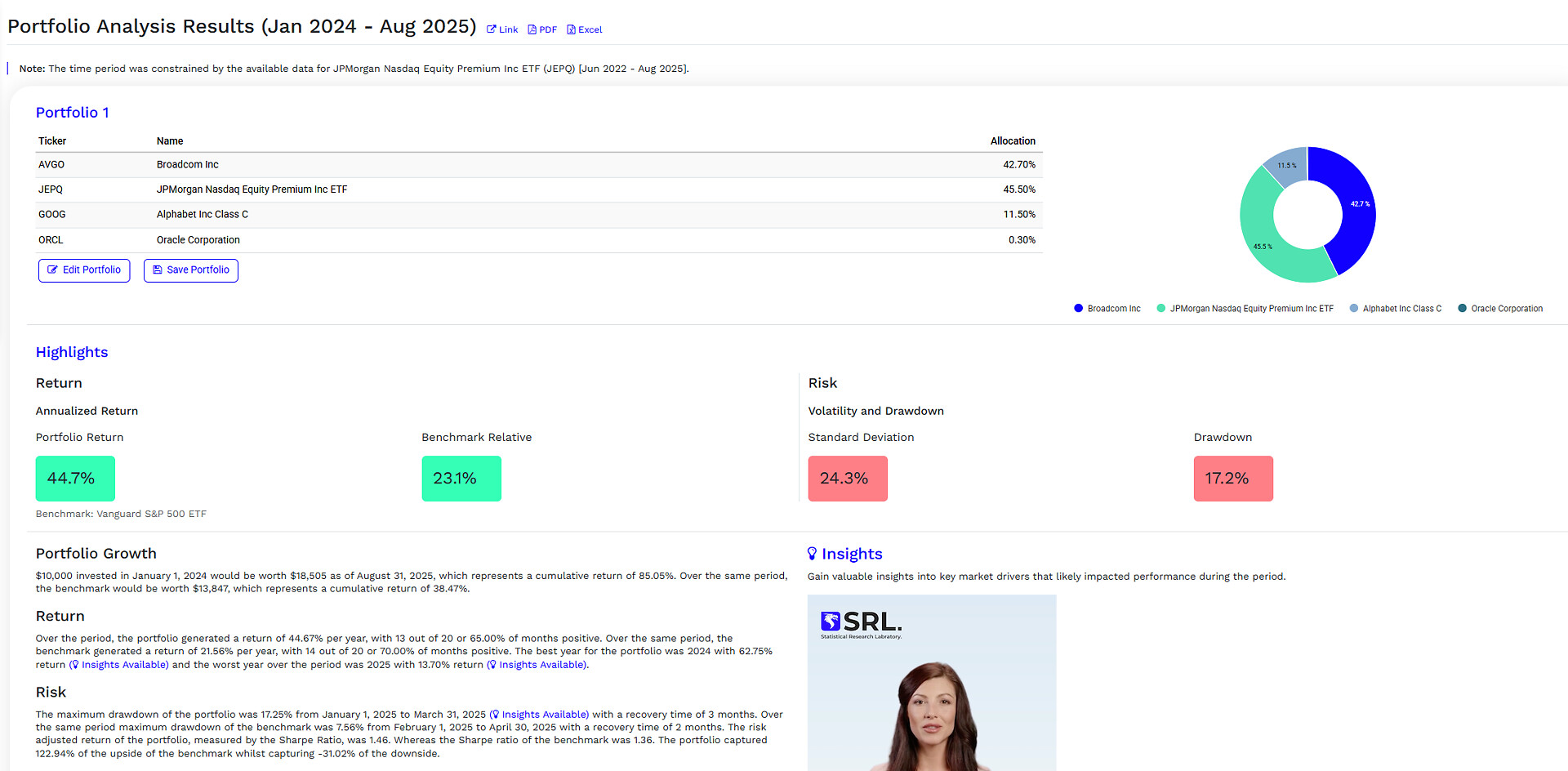Click Oracle Corporation name in the table
The width and height of the screenshot is (1568, 771).
[198, 240]
